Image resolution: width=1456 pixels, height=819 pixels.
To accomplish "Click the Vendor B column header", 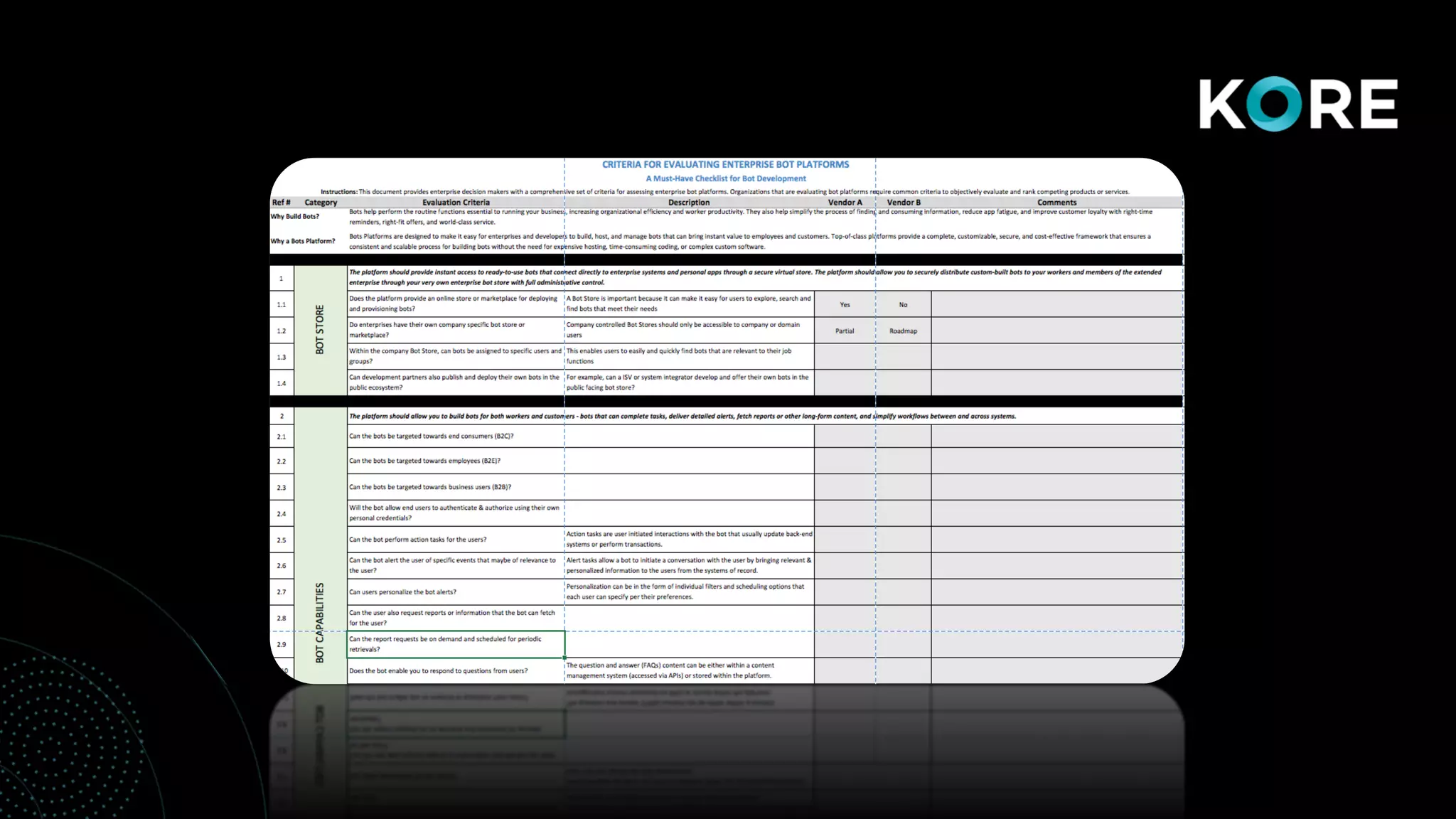I will coord(903,203).
